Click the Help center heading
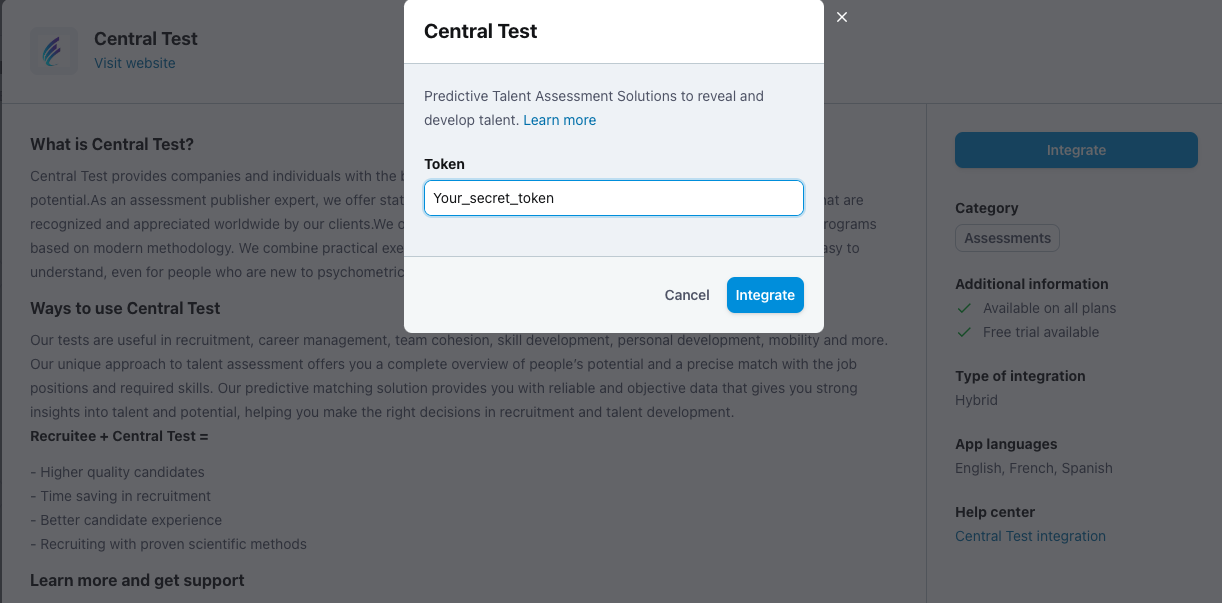The height and width of the screenshot is (603, 1222). (995, 512)
